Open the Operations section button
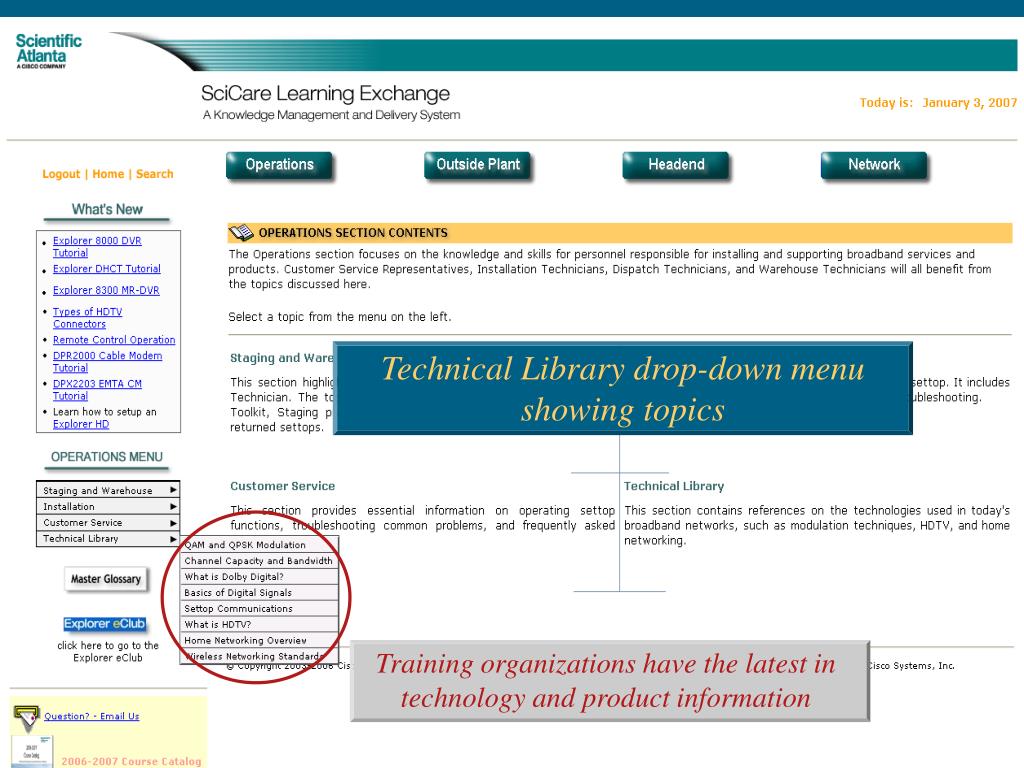This screenshot has height=768, width=1024. (x=280, y=165)
